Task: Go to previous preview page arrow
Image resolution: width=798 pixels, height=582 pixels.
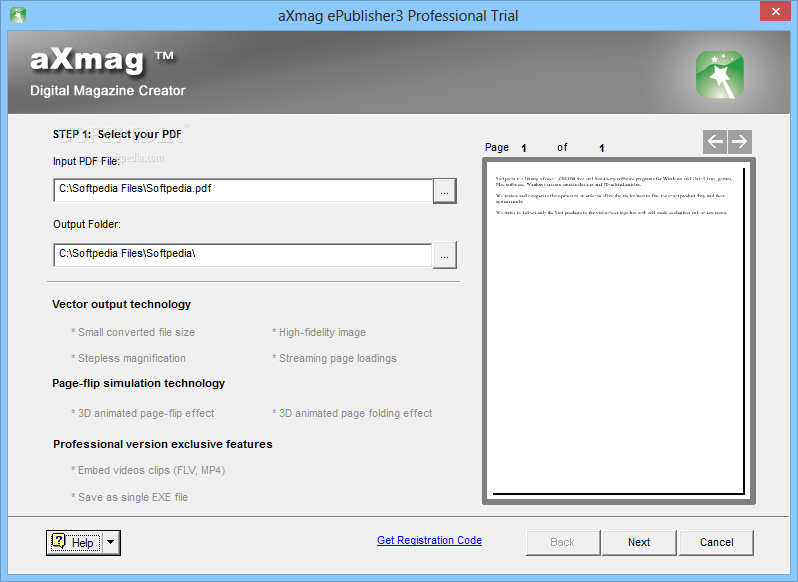Action: coord(715,141)
